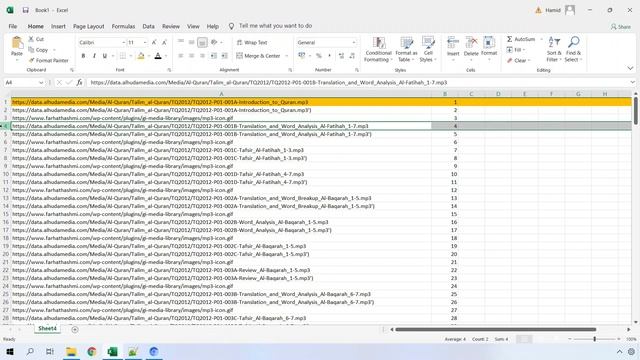Toggle Wrap Text for the cell
The image size is (640, 360).
pyautogui.click(x=252, y=42)
